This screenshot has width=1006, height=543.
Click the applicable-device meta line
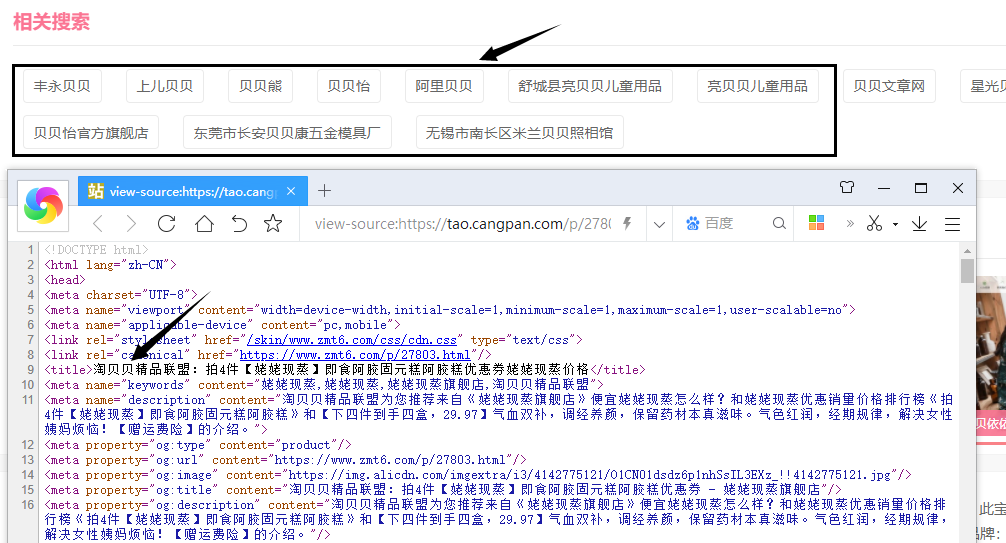click(x=222, y=325)
